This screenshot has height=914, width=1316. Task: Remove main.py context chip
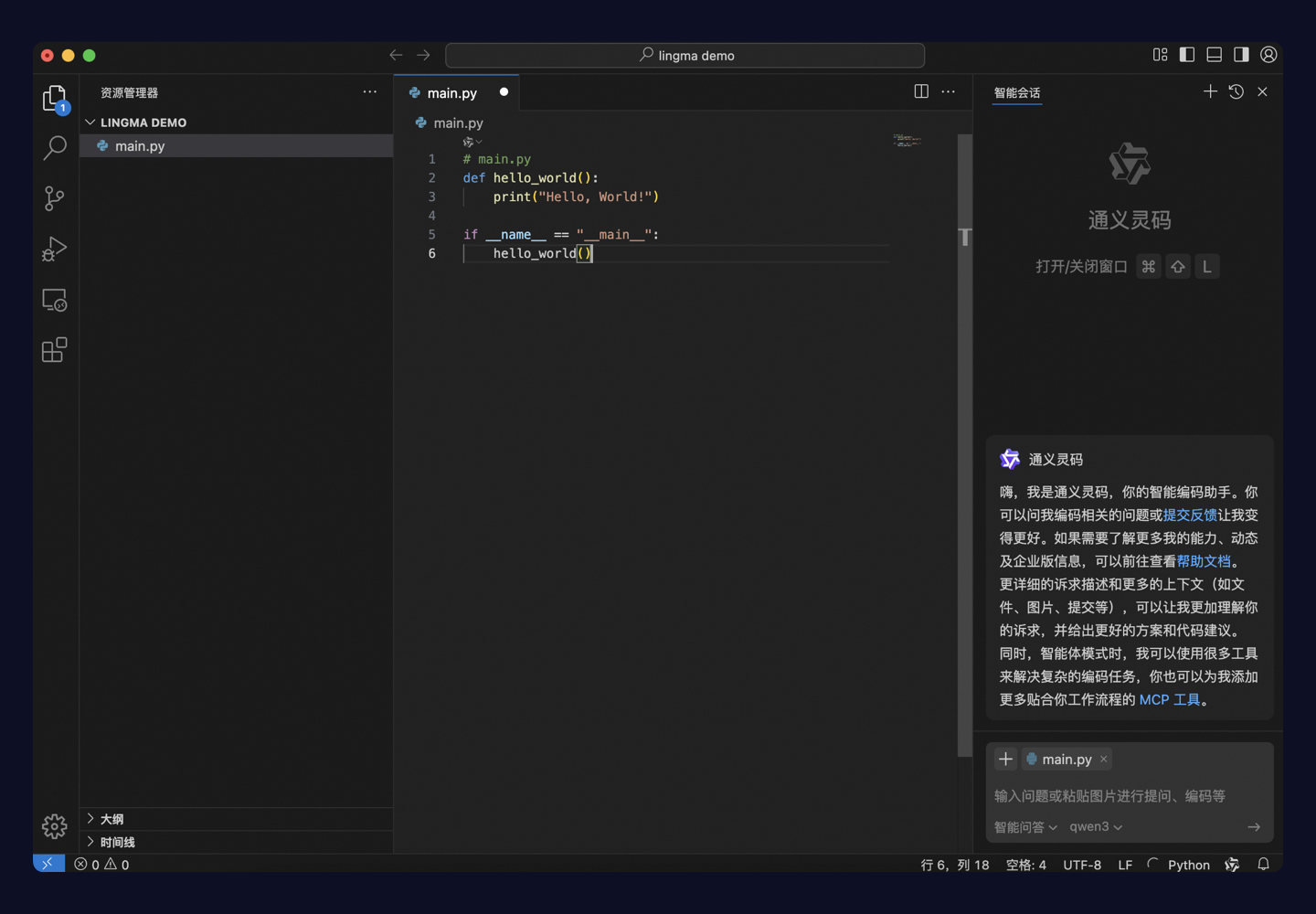(x=1104, y=759)
